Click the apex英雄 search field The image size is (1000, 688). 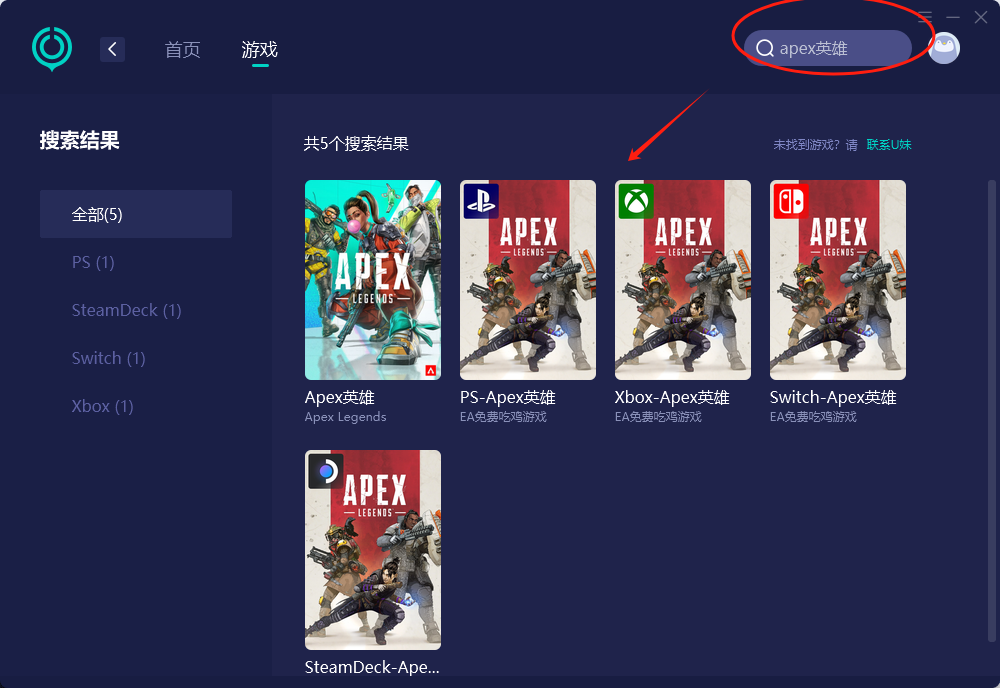click(835, 48)
